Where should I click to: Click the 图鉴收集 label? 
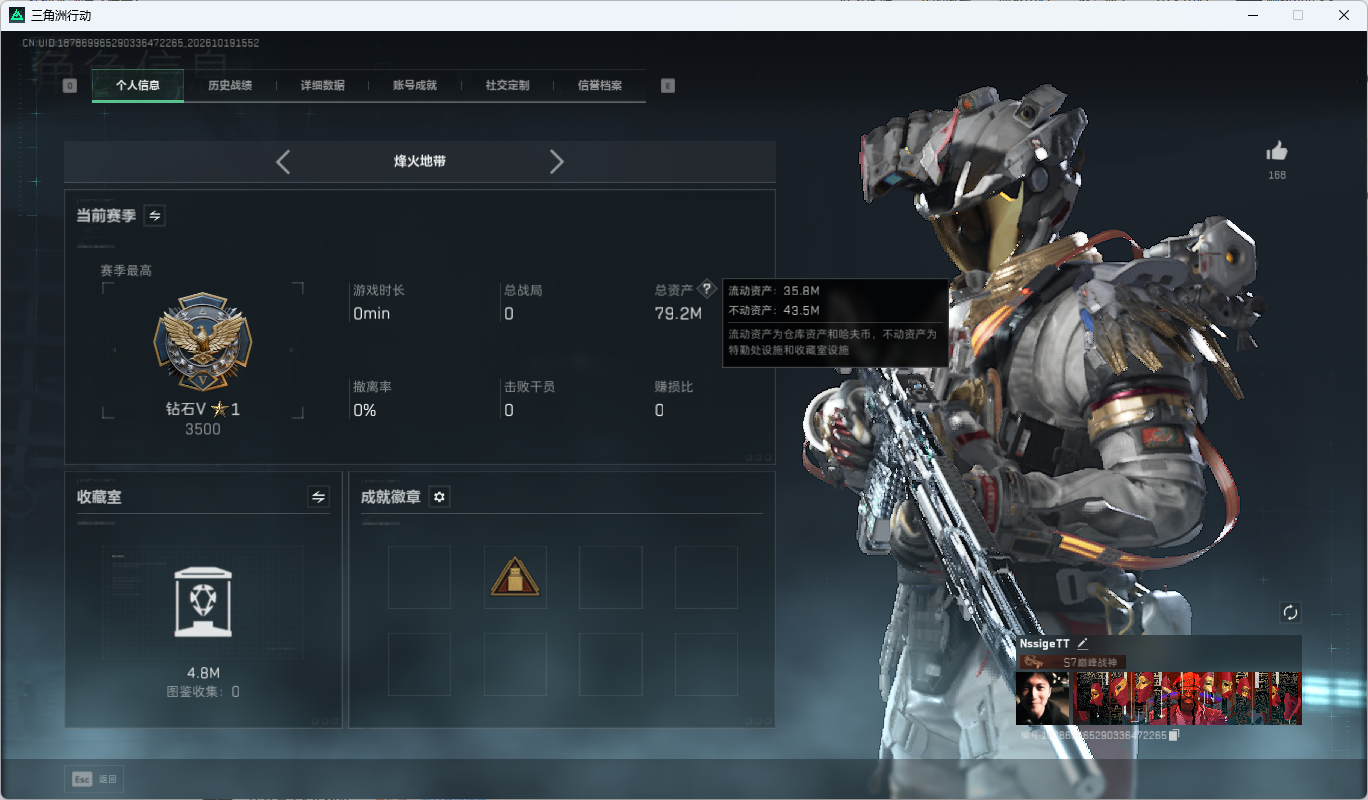pyautogui.click(x=196, y=692)
